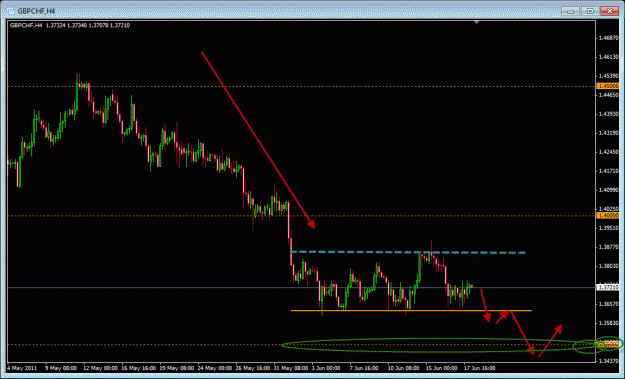The height and width of the screenshot is (379, 625).
Task: Click the 17 Jun 16:00 time label
Action: click(480, 368)
